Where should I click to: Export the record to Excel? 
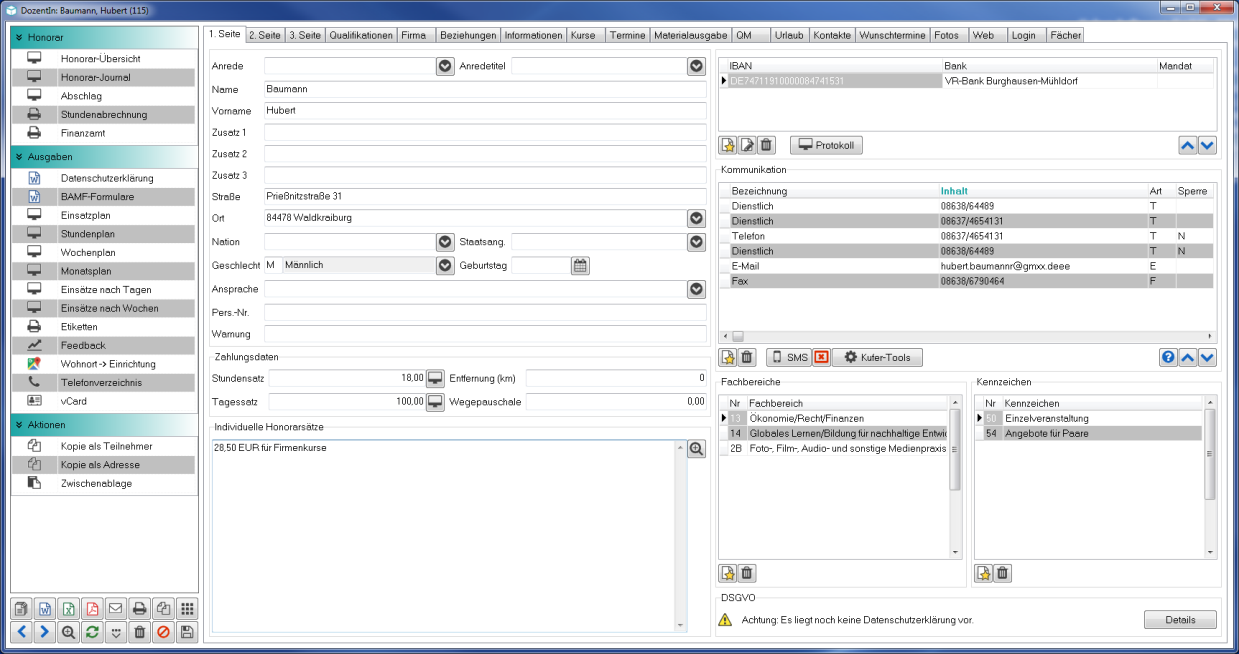[x=68, y=609]
